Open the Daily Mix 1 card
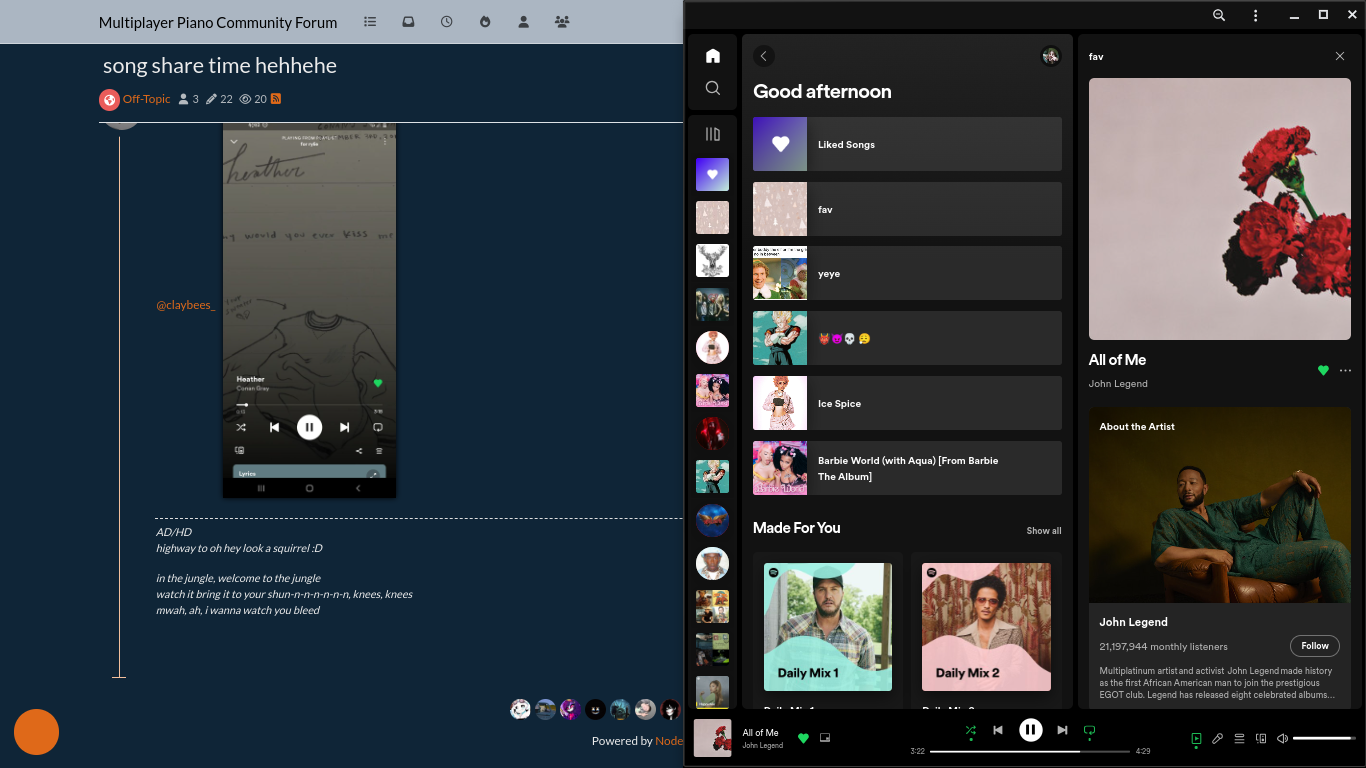The image size is (1366, 768). (828, 630)
